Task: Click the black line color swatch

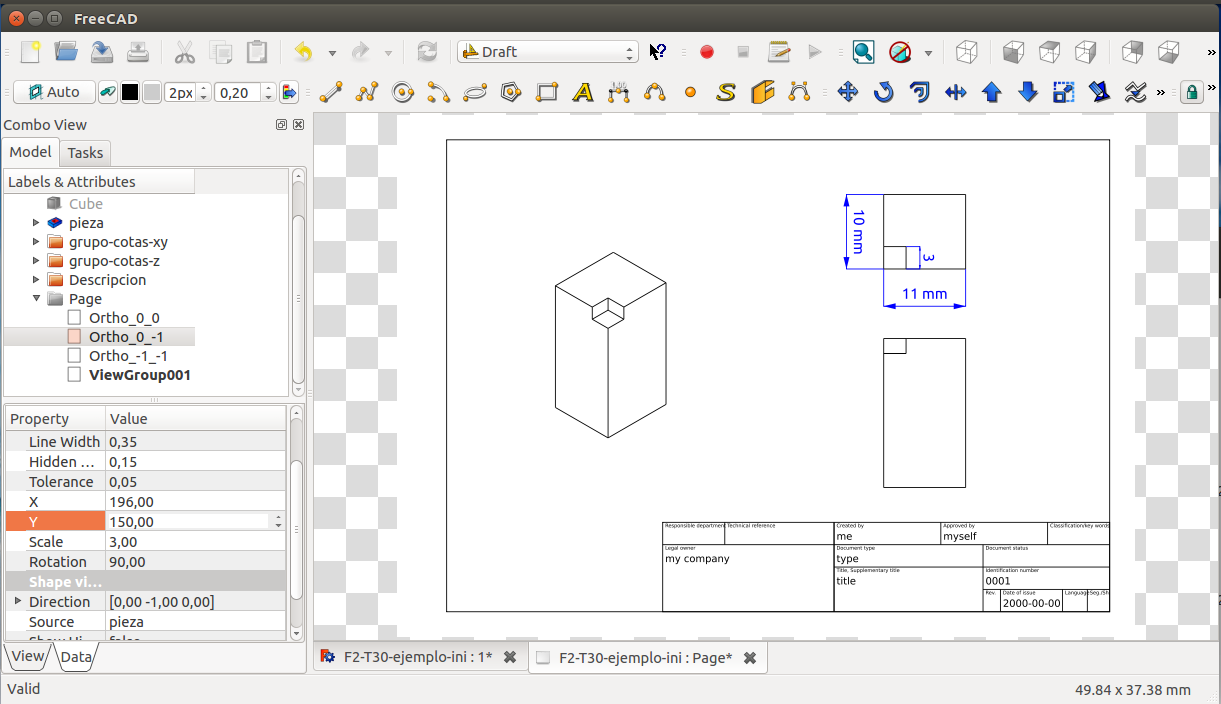Action: pos(130,93)
